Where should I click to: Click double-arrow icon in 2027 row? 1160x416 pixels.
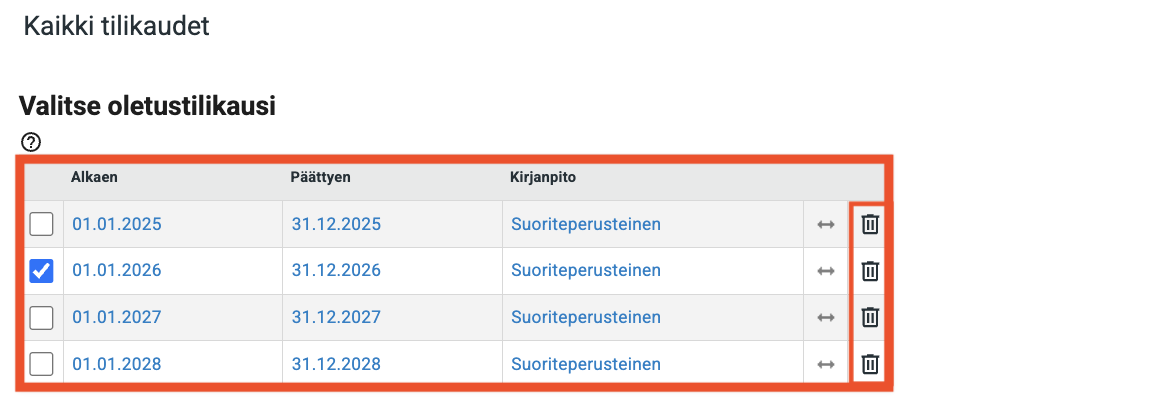point(826,317)
